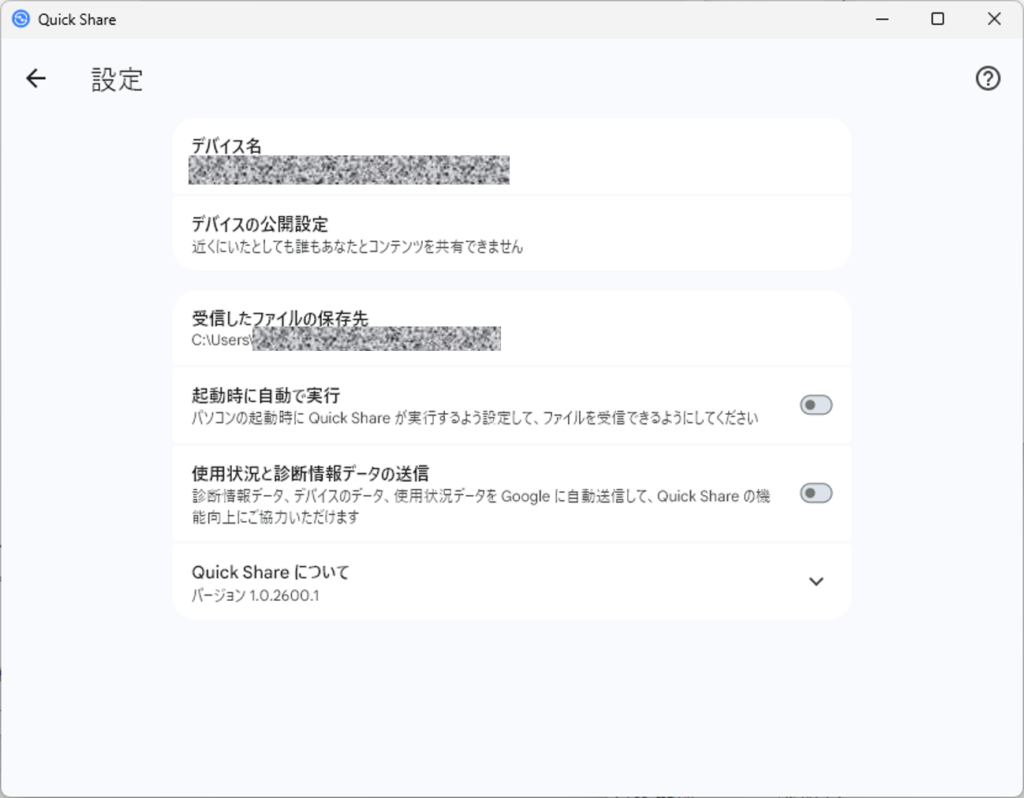Minimize the Quick Share window

[x=882, y=19]
